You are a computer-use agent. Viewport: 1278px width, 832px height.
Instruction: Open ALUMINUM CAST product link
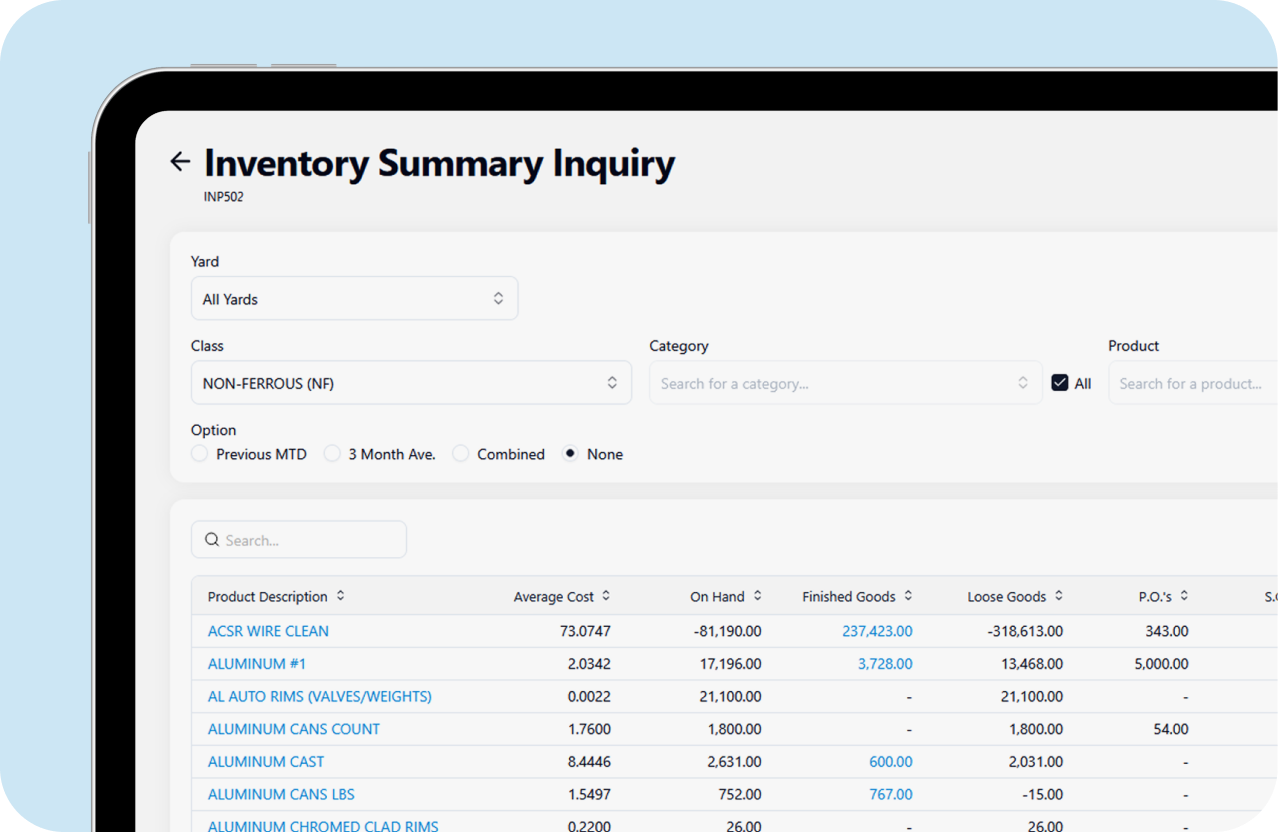click(266, 762)
